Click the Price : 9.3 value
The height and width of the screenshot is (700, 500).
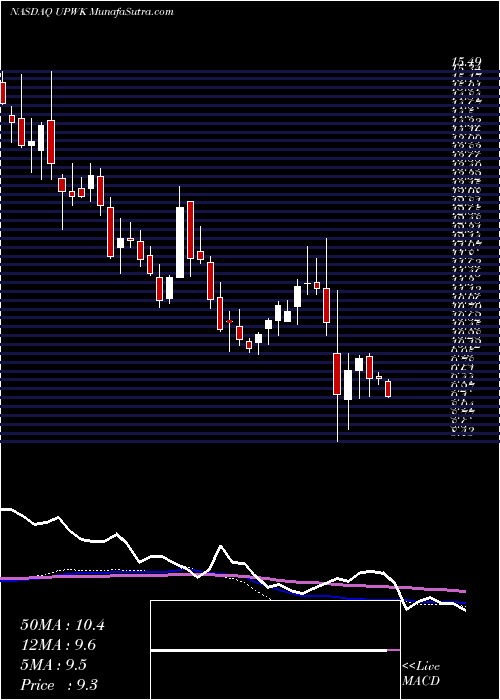point(59,685)
